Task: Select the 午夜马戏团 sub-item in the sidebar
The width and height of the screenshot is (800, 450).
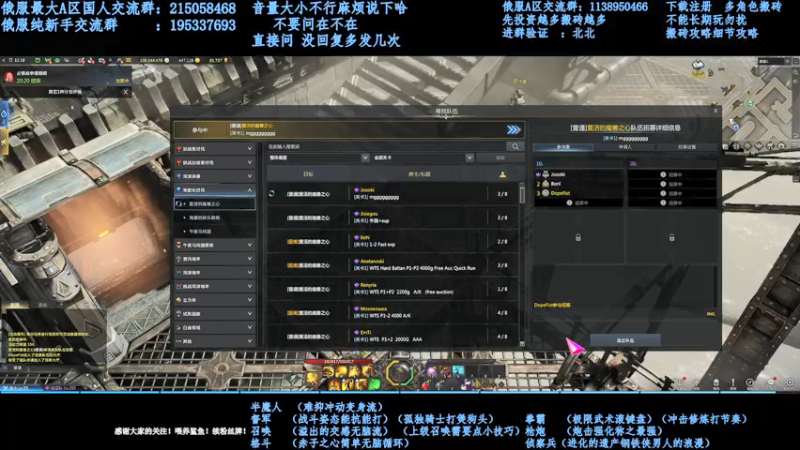Action: click(214, 231)
